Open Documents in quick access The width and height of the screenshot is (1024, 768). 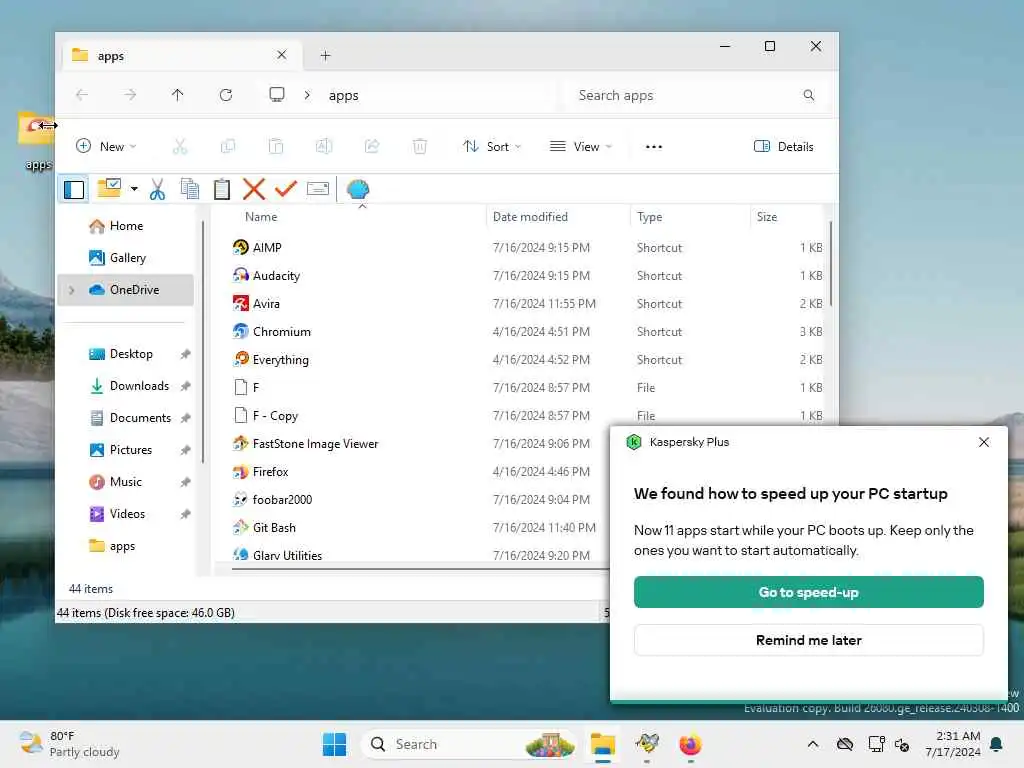coord(140,418)
